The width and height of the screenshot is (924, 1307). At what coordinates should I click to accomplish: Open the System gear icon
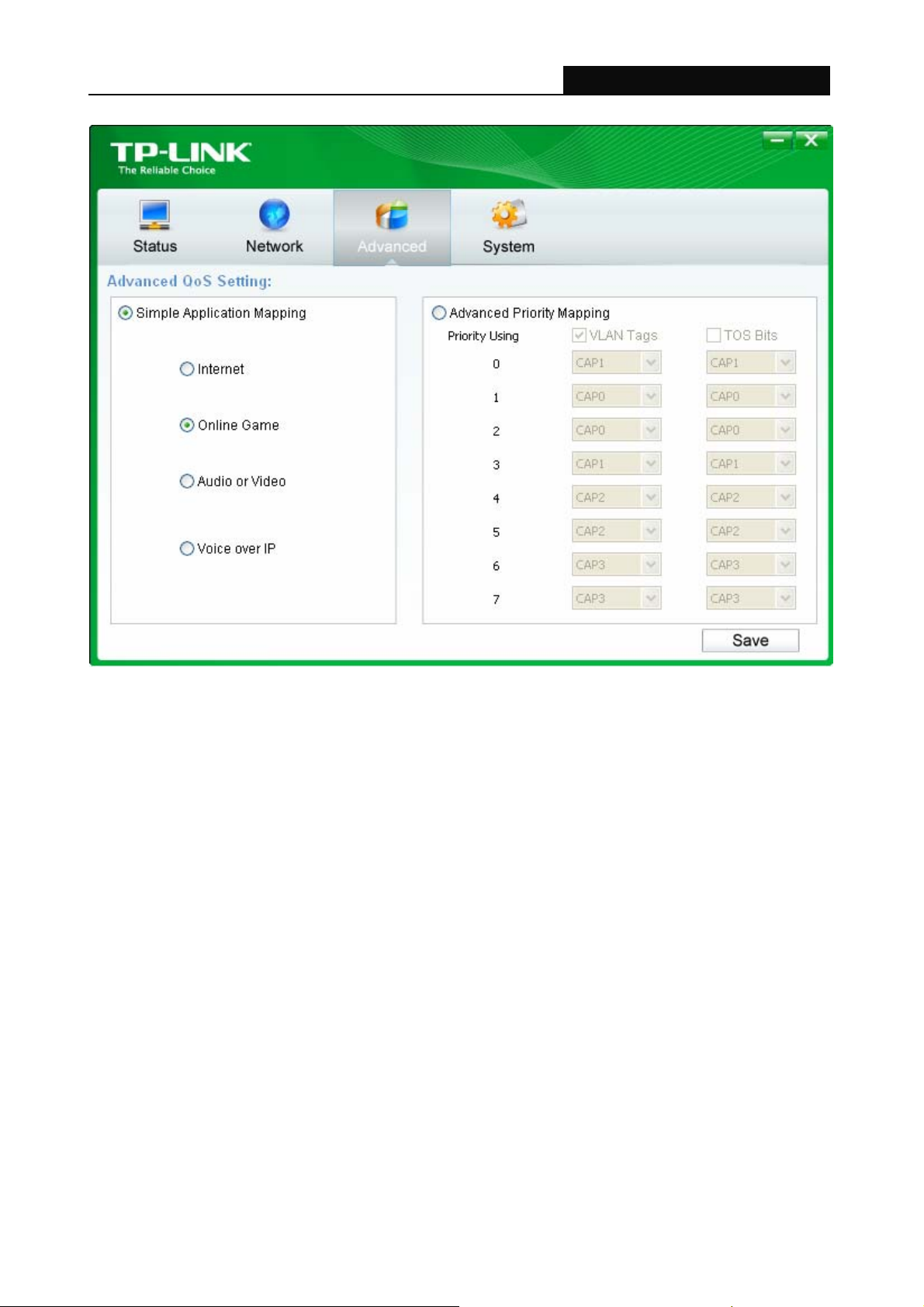coord(508,215)
